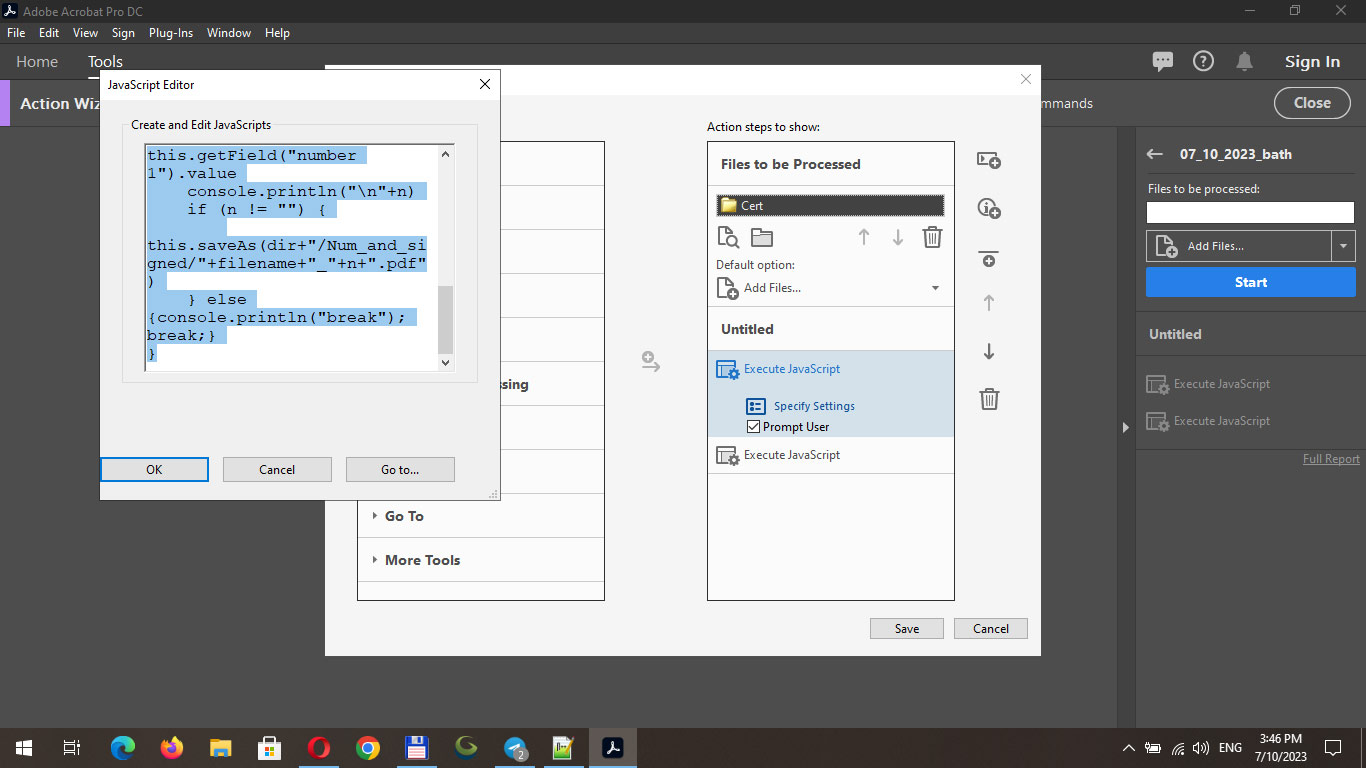Viewport: 1366px width, 768px height.
Task: Open Microsoft Edge from the taskbar
Action: point(122,747)
